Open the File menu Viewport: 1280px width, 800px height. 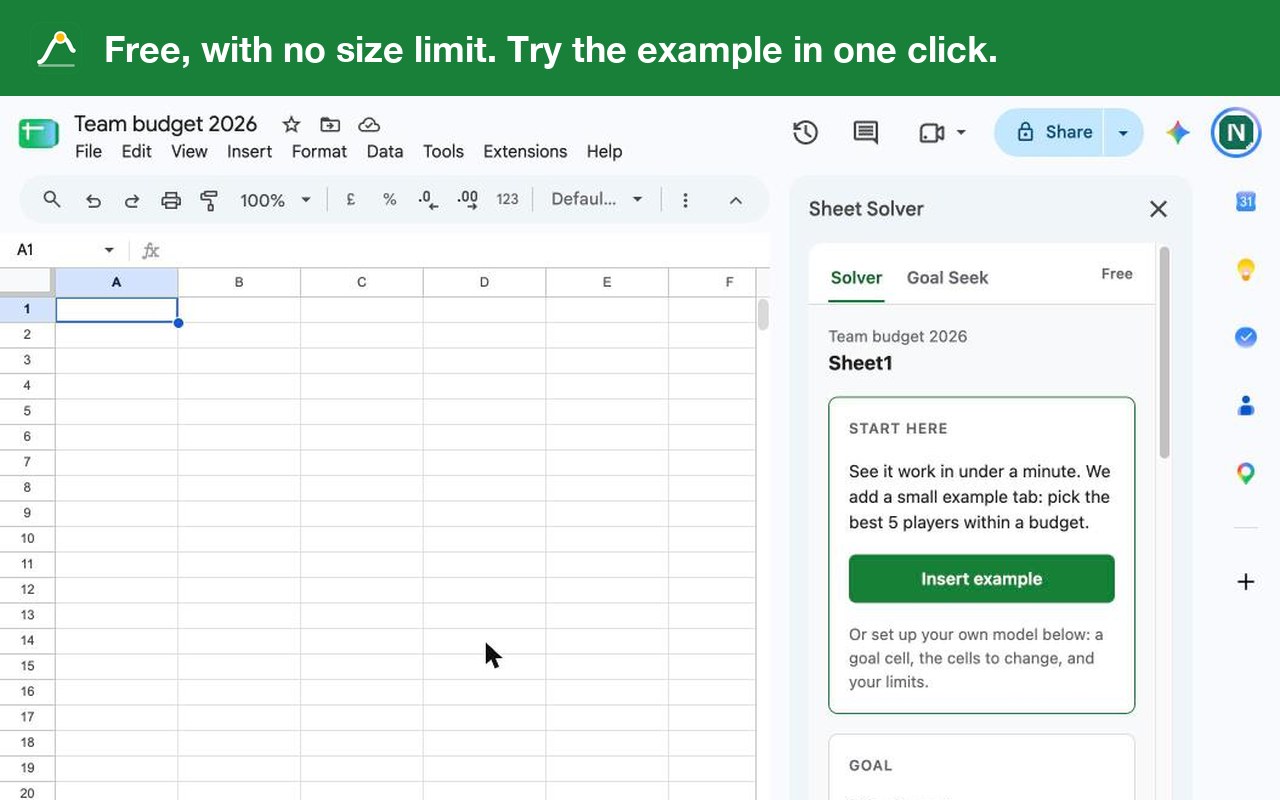89,151
